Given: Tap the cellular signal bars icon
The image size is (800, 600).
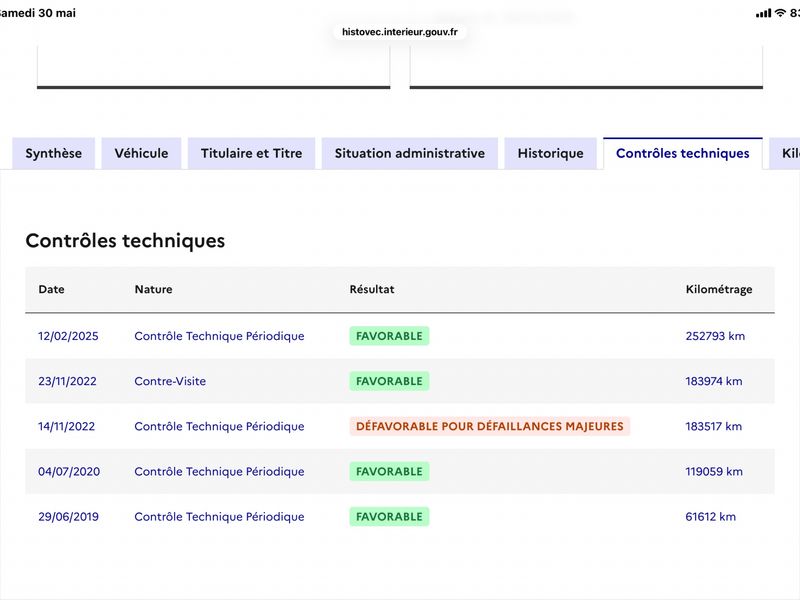Looking at the screenshot, I should click(764, 13).
